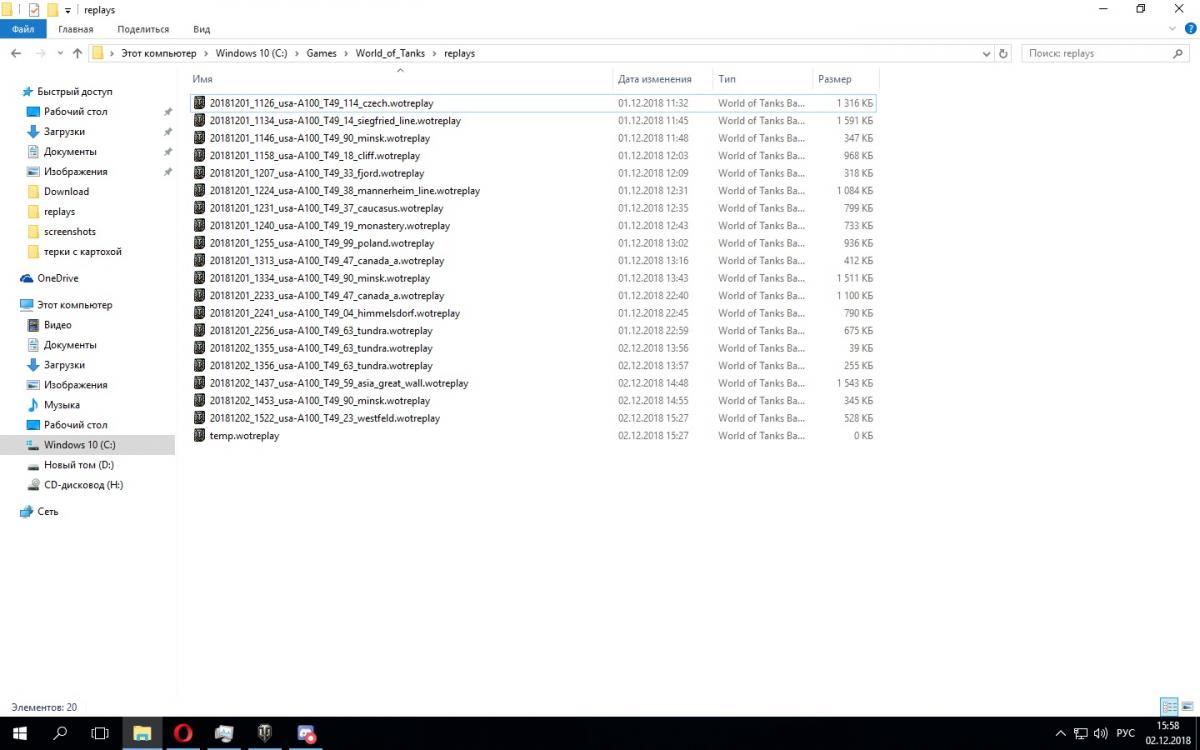This screenshot has width=1200, height=750.
Task: Click the icon of 33_fjord.wotreplay
Action: [199, 173]
